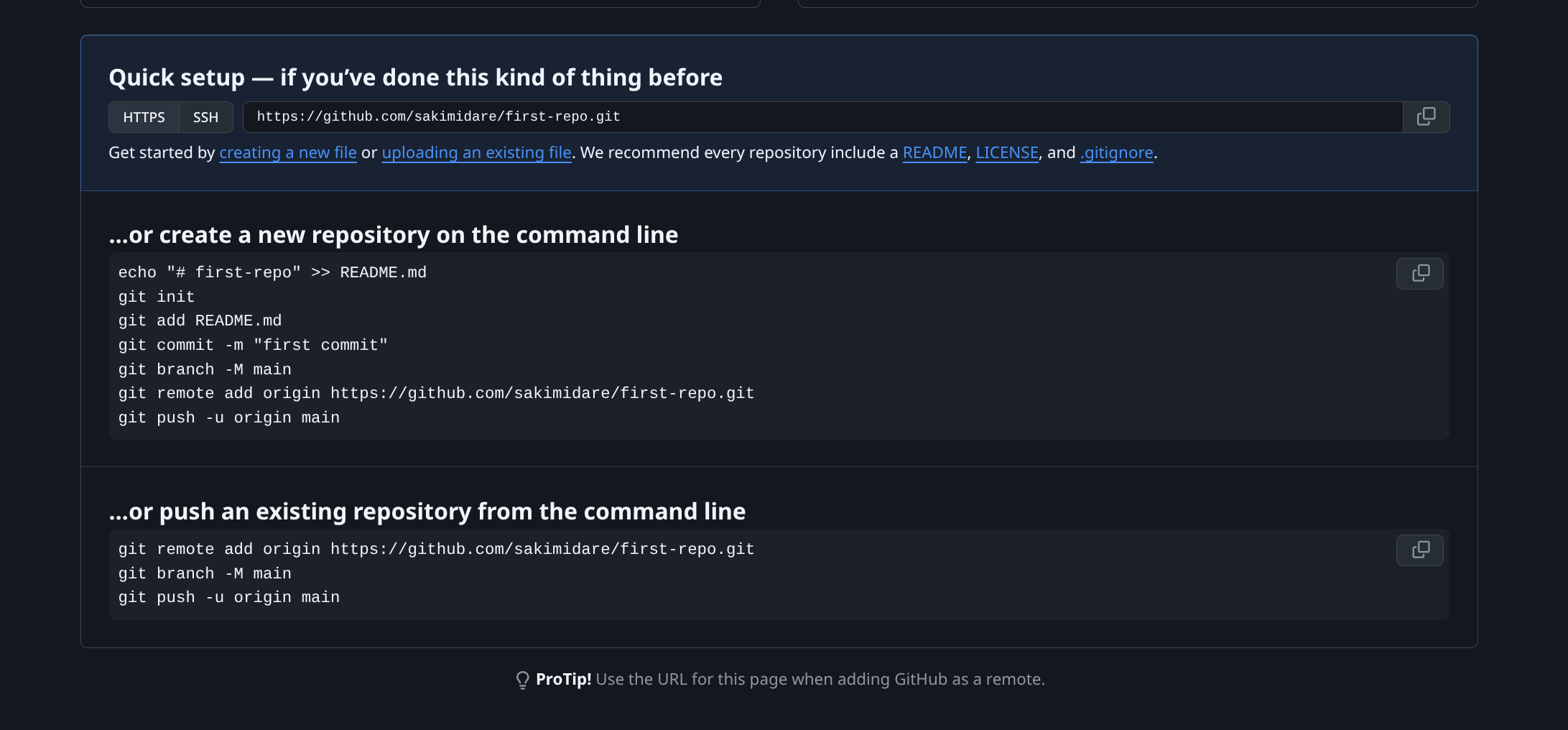Click the ProTip! bold text
1568x730 pixels.
click(563, 680)
